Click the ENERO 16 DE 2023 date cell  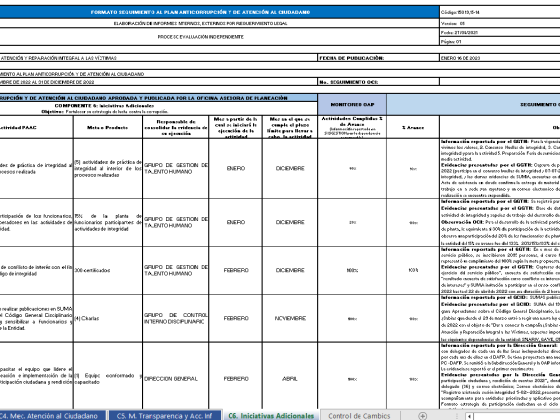(500, 58)
